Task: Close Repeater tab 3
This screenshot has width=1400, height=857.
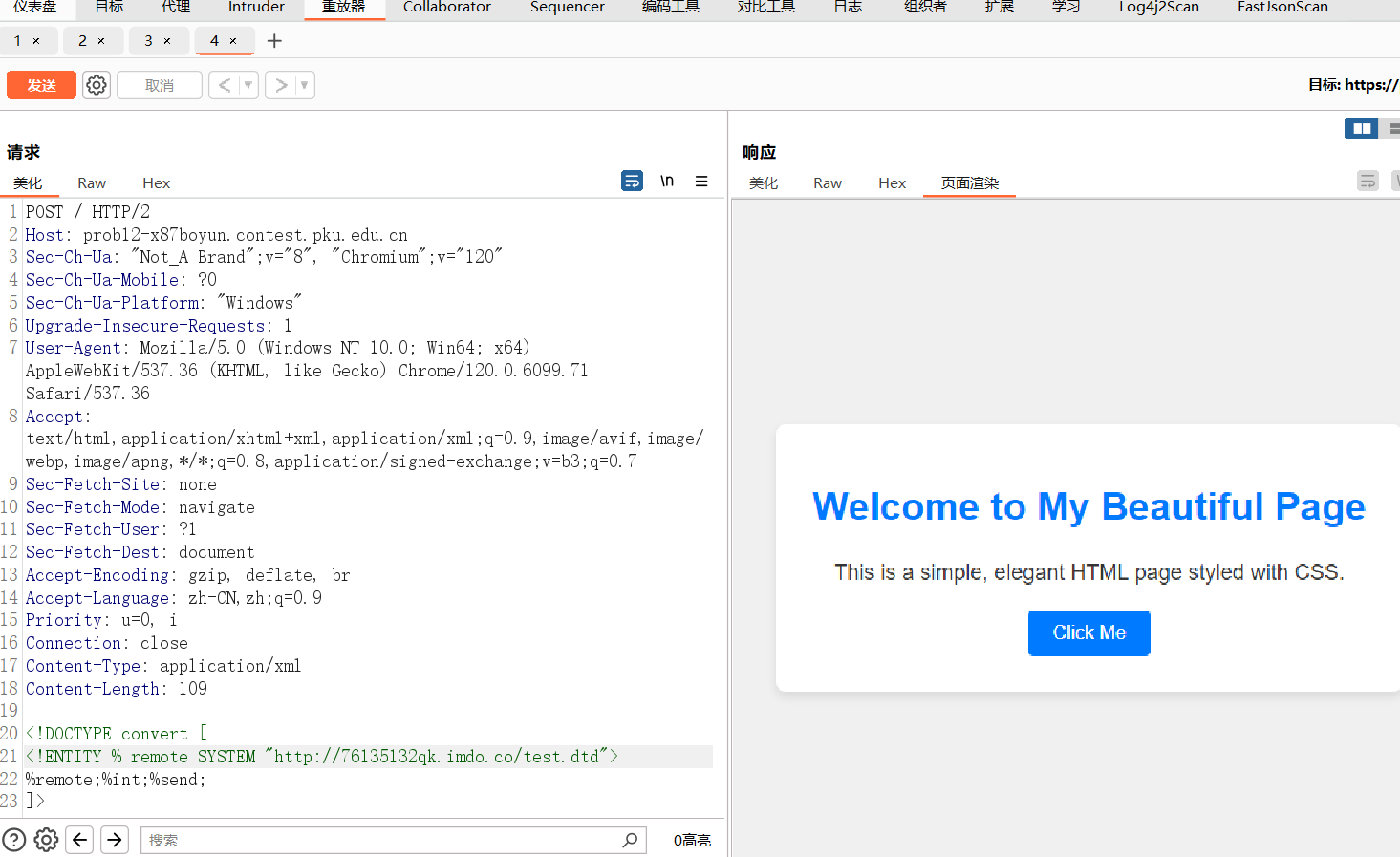Action: [167, 41]
